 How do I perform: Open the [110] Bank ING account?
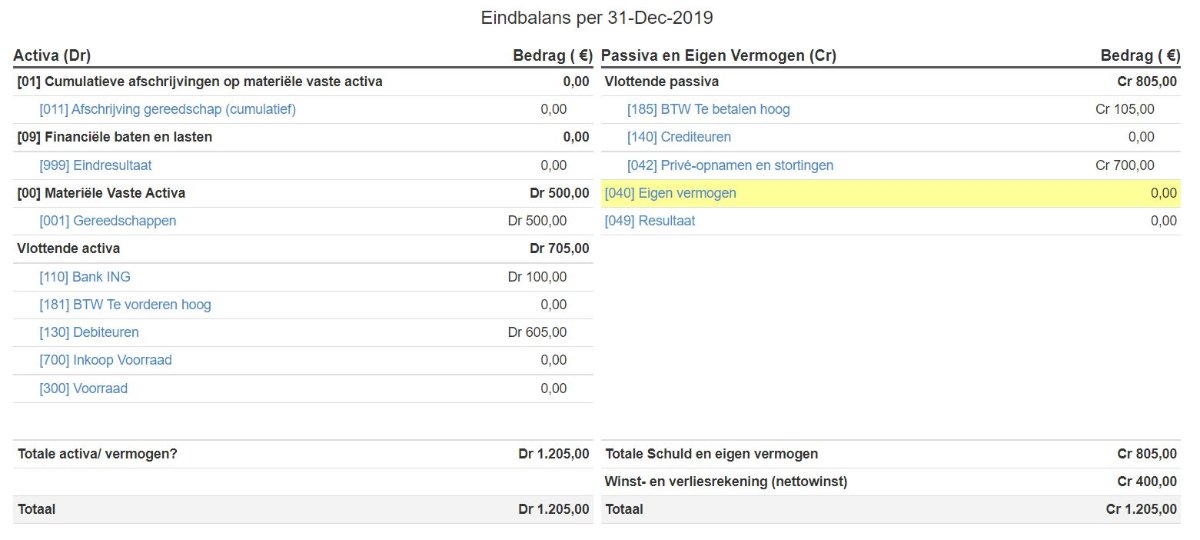pyautogui.click(x=85, y=277)
